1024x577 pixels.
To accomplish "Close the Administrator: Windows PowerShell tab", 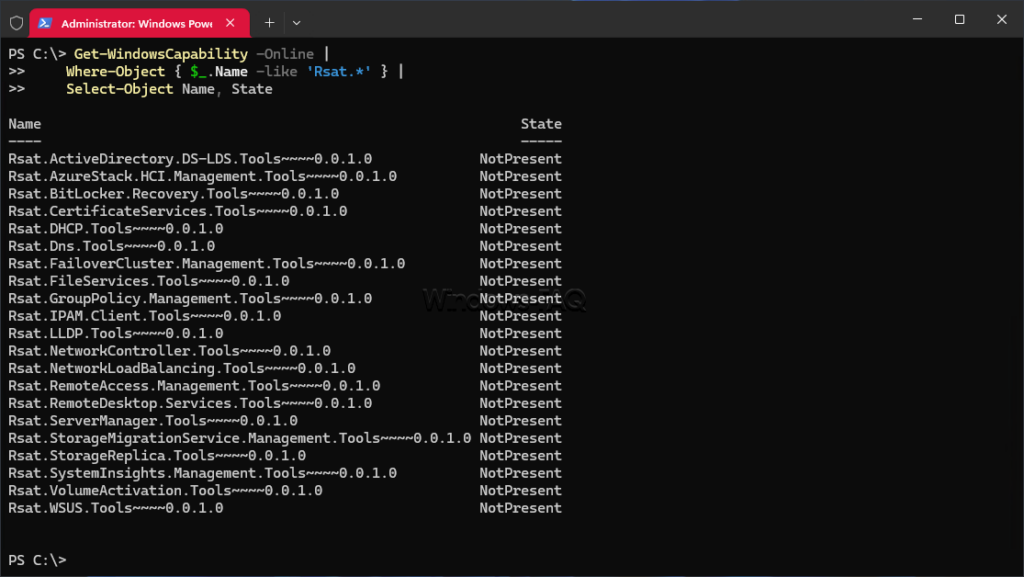I will point(230,23).
